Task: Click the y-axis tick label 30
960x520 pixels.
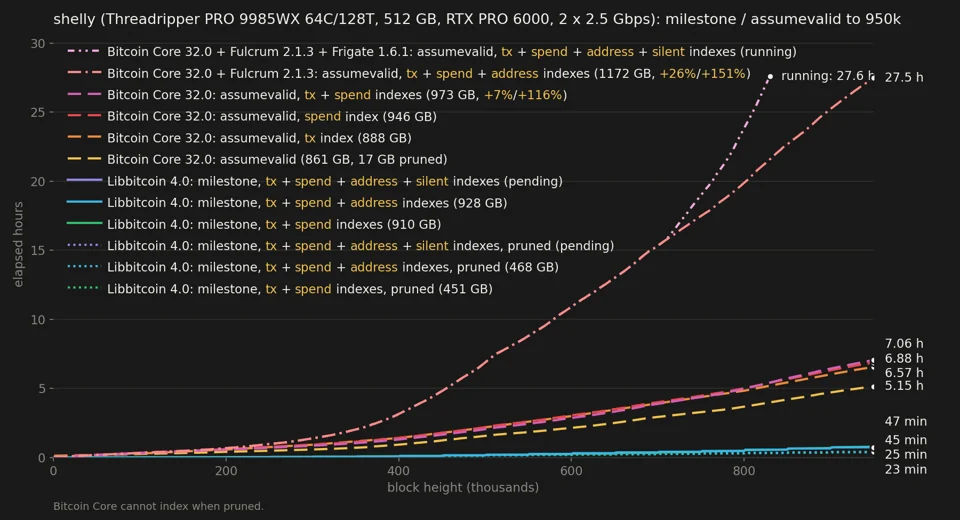Action: 38,43
